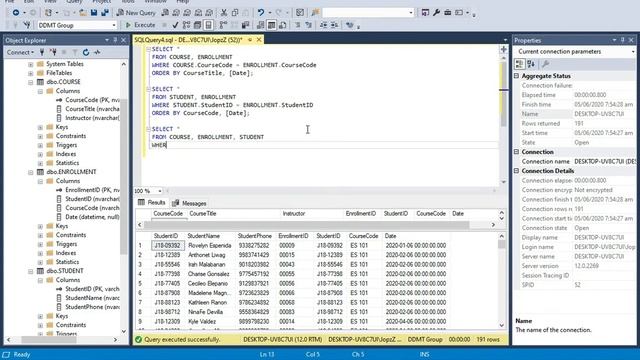This screenshot has width=640, height=360.
Task: Click the Increase Indent icon
Action: point(335,25)
